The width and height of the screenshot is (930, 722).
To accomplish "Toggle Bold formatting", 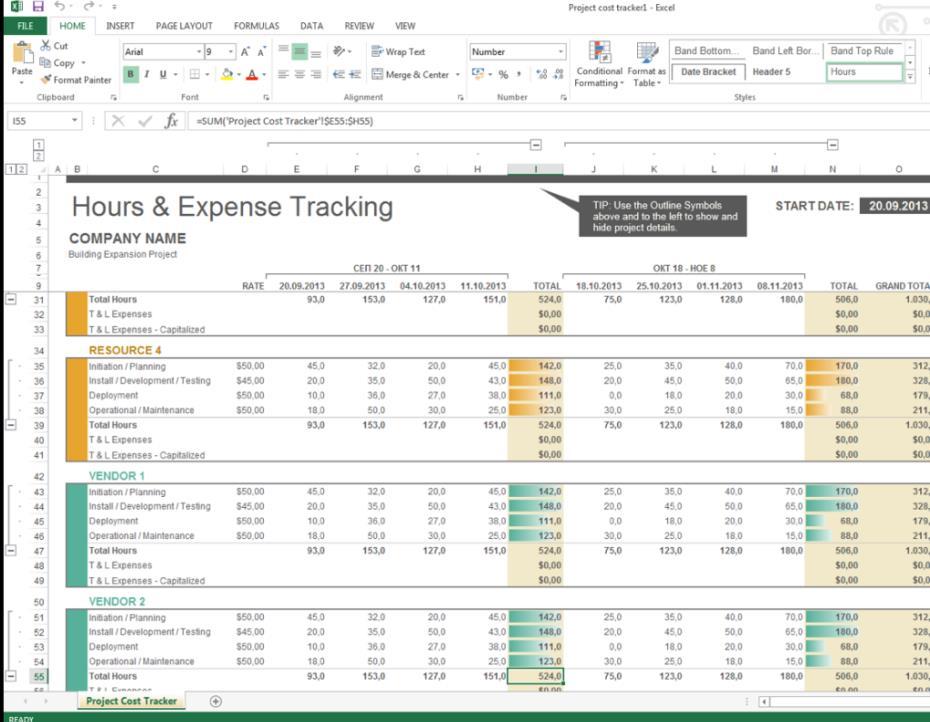I will coord(130,74).
